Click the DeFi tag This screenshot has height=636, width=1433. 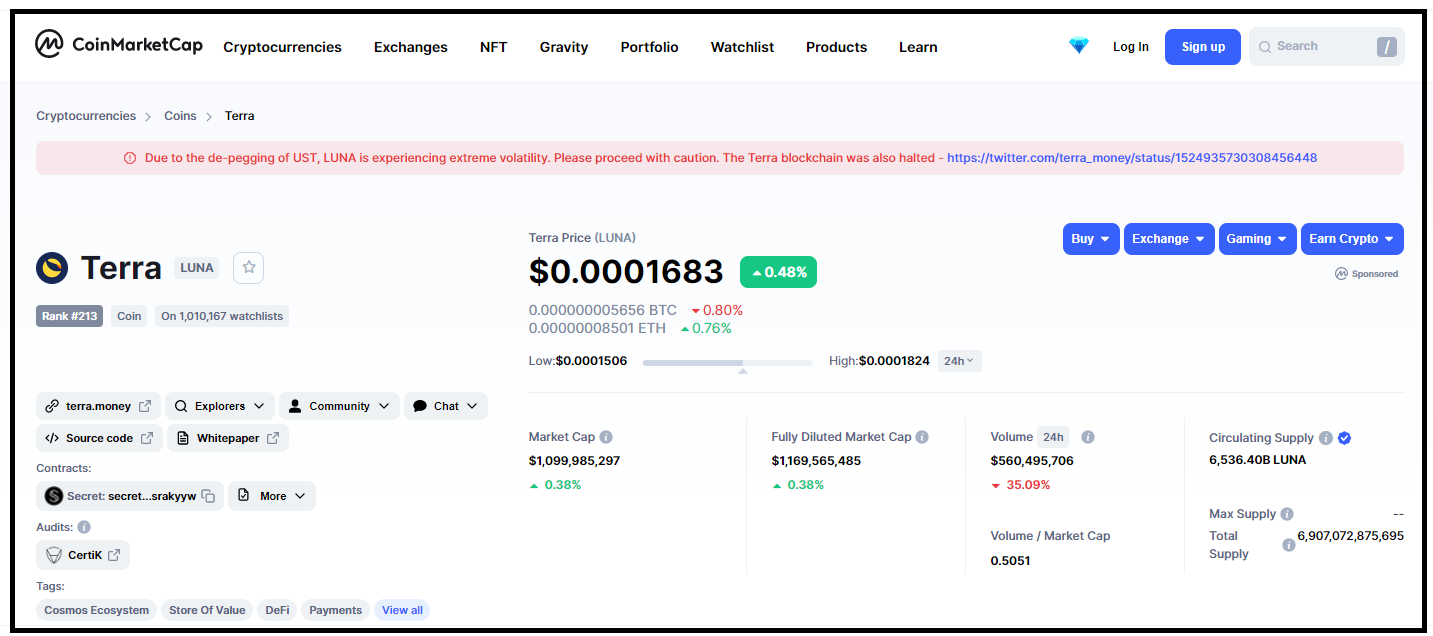[x=277, y=610]
